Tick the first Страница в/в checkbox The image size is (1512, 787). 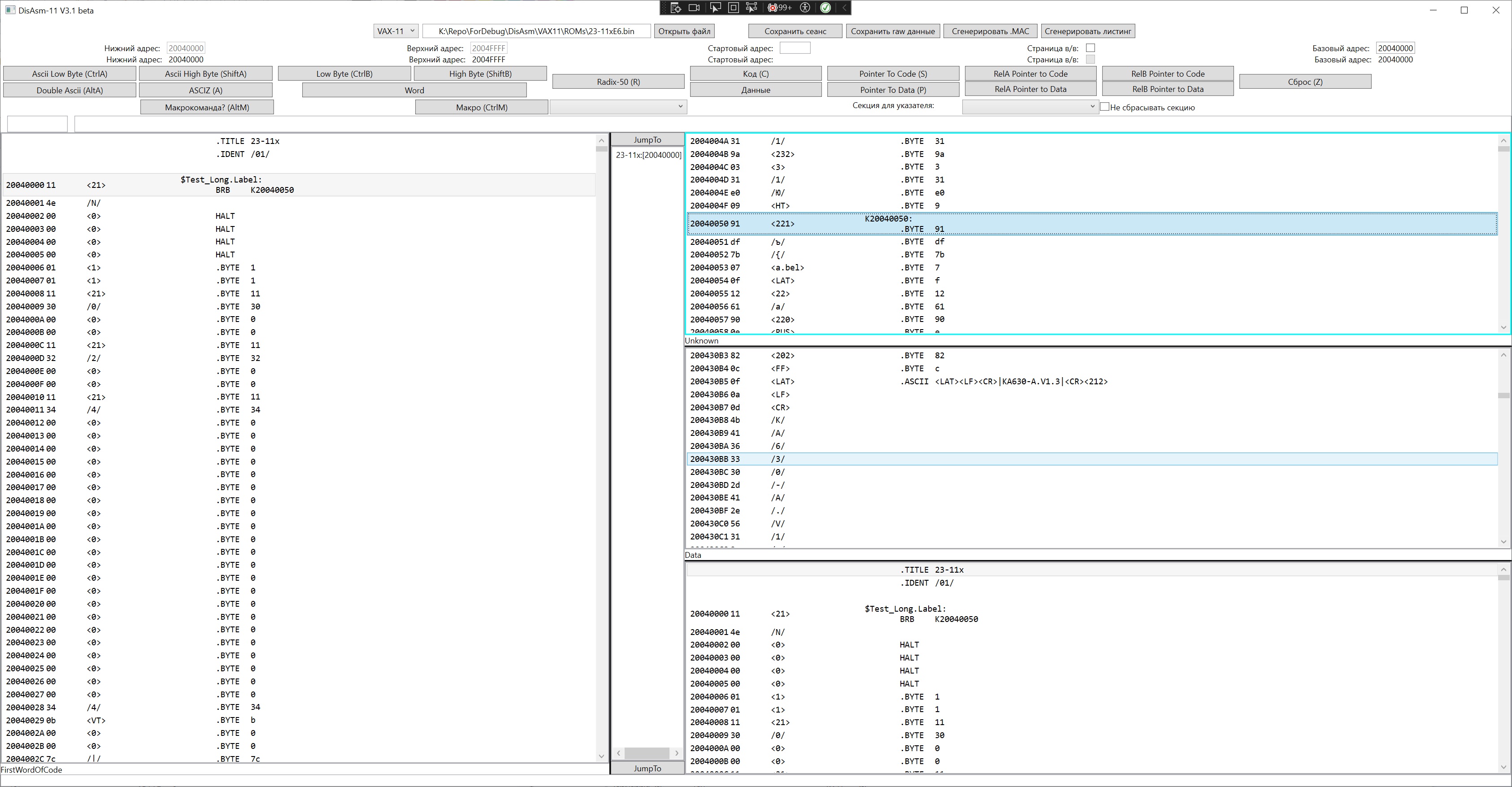1091,48
